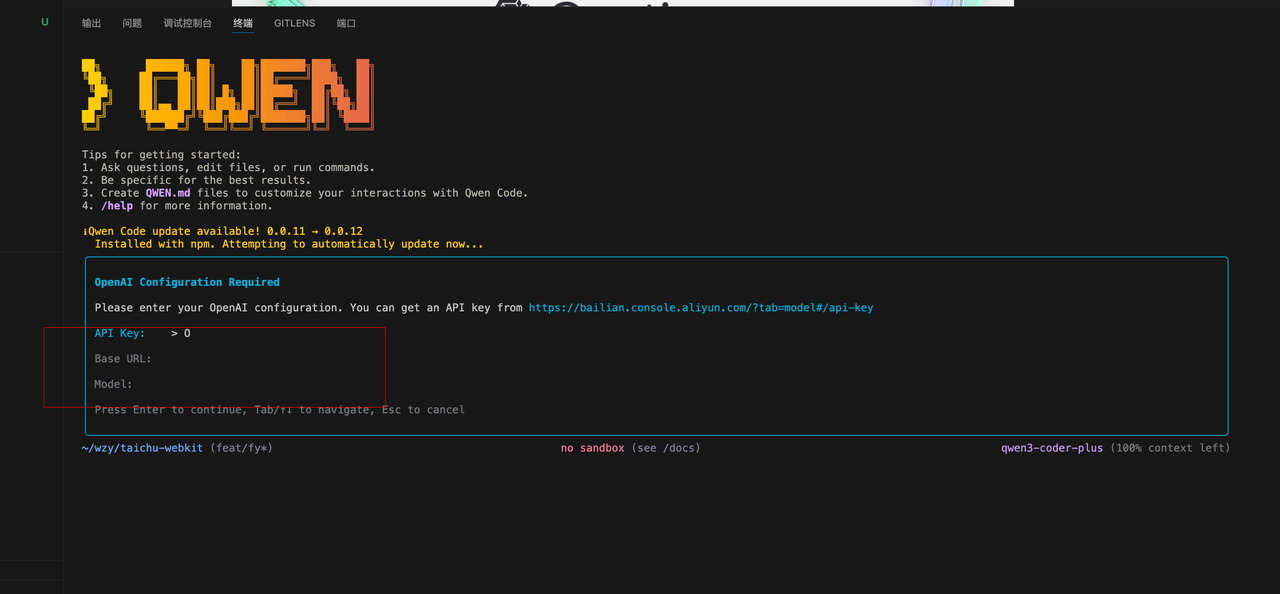This screenshot has height=594, width=1280.
Task: Click the ~/wzy/taichu-webkit path in footer
Action: point(142,448)
